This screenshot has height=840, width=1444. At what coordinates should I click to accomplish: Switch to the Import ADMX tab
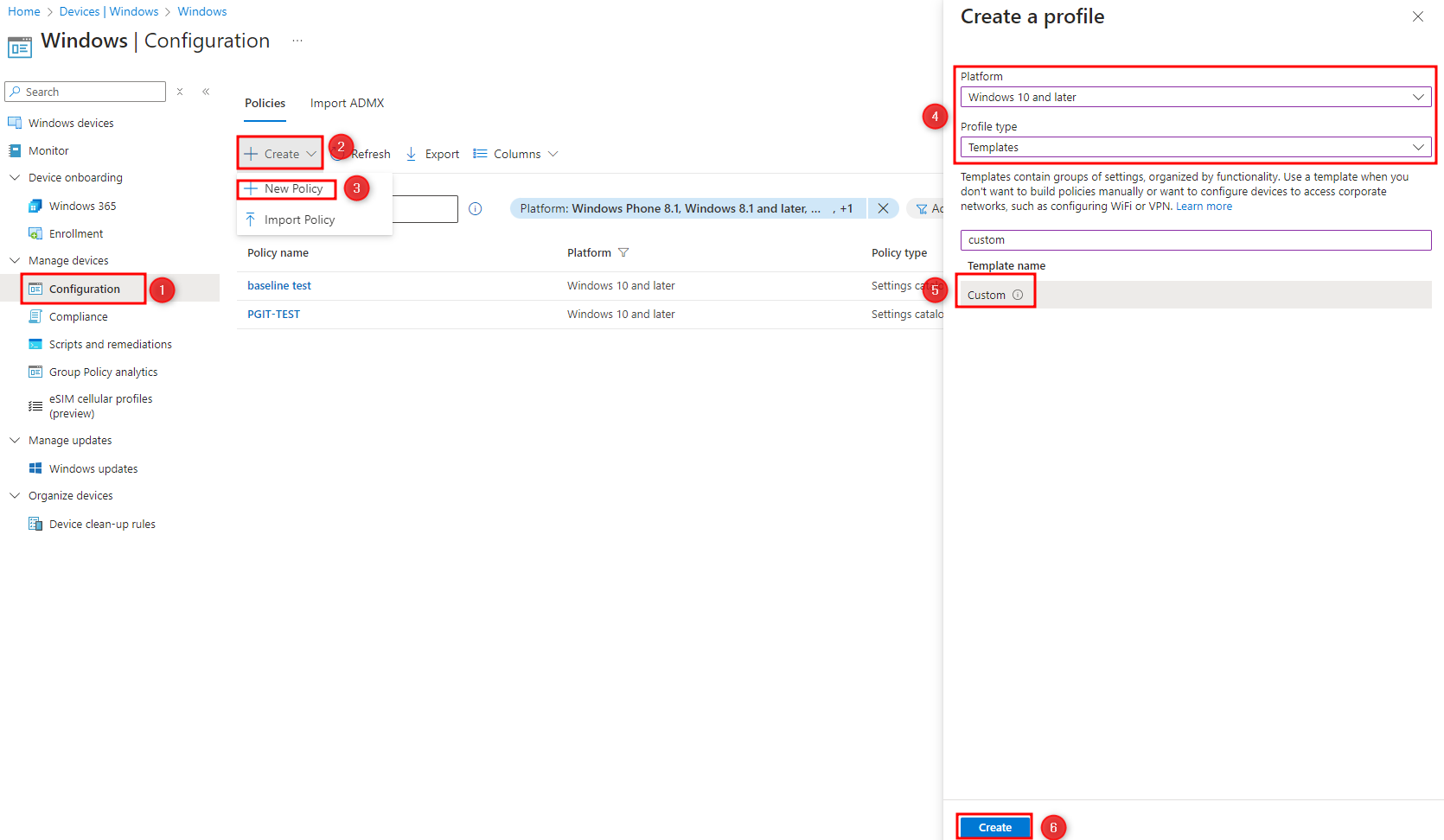(x=347, y=103)
